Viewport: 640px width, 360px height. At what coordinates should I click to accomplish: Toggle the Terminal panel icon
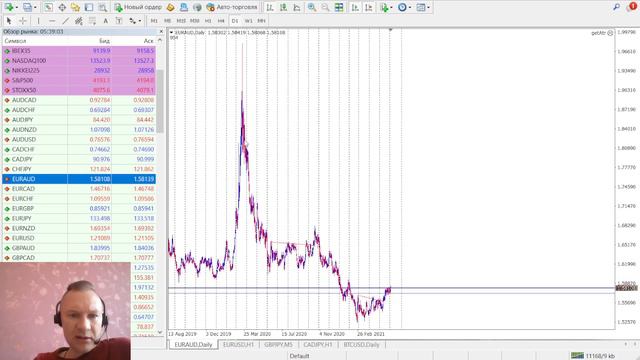(89, 7)
